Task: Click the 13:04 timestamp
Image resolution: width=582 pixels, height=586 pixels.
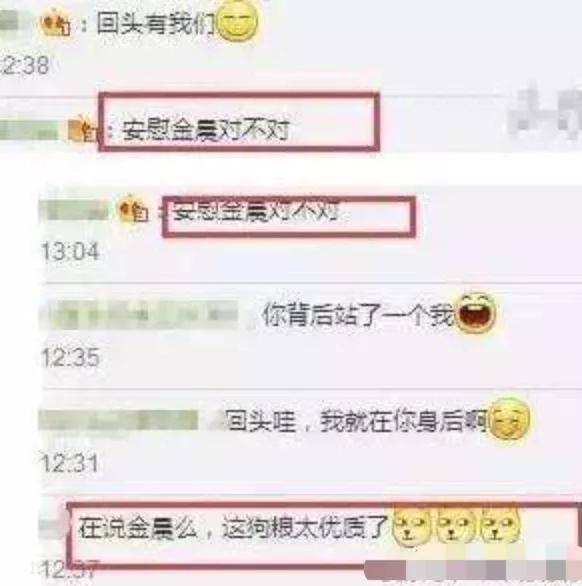Action: (70, 251)
